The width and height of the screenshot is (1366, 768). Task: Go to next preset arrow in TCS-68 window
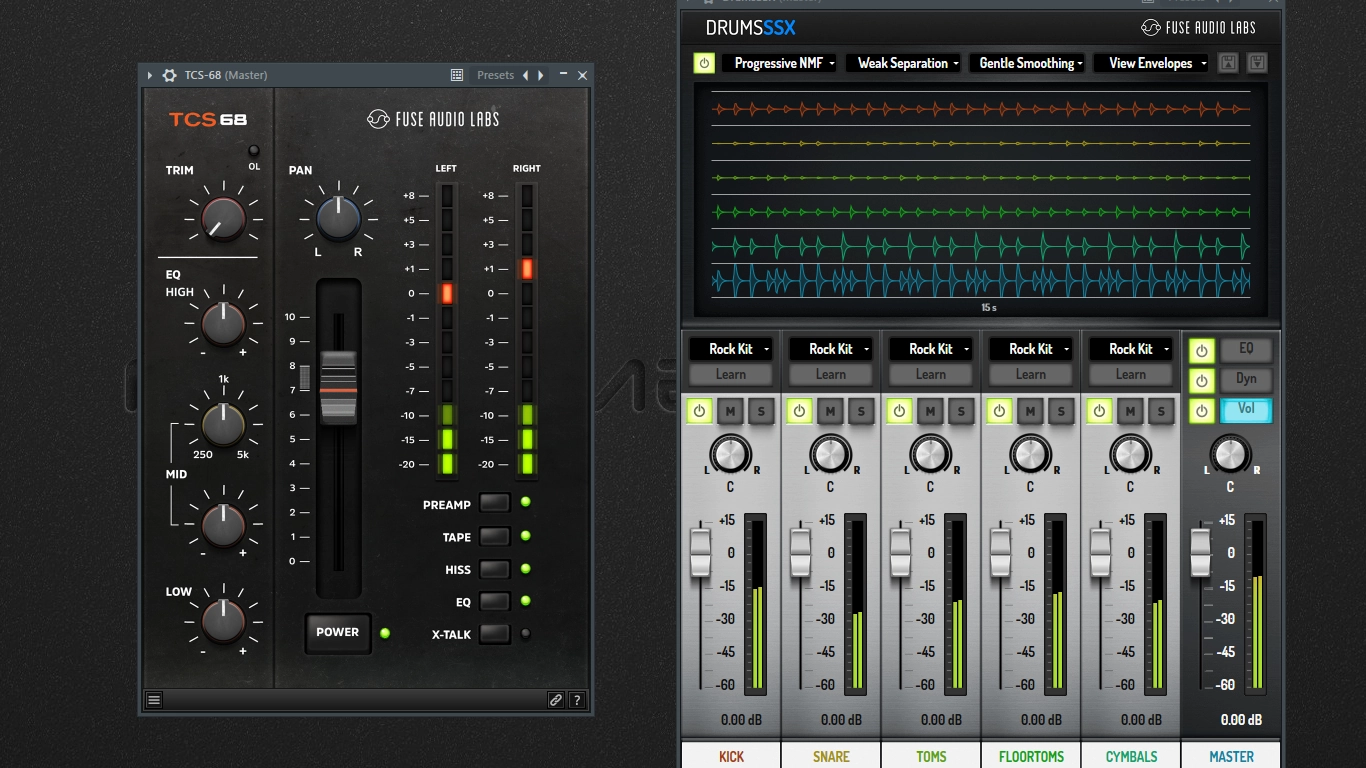tap(541, 75)
